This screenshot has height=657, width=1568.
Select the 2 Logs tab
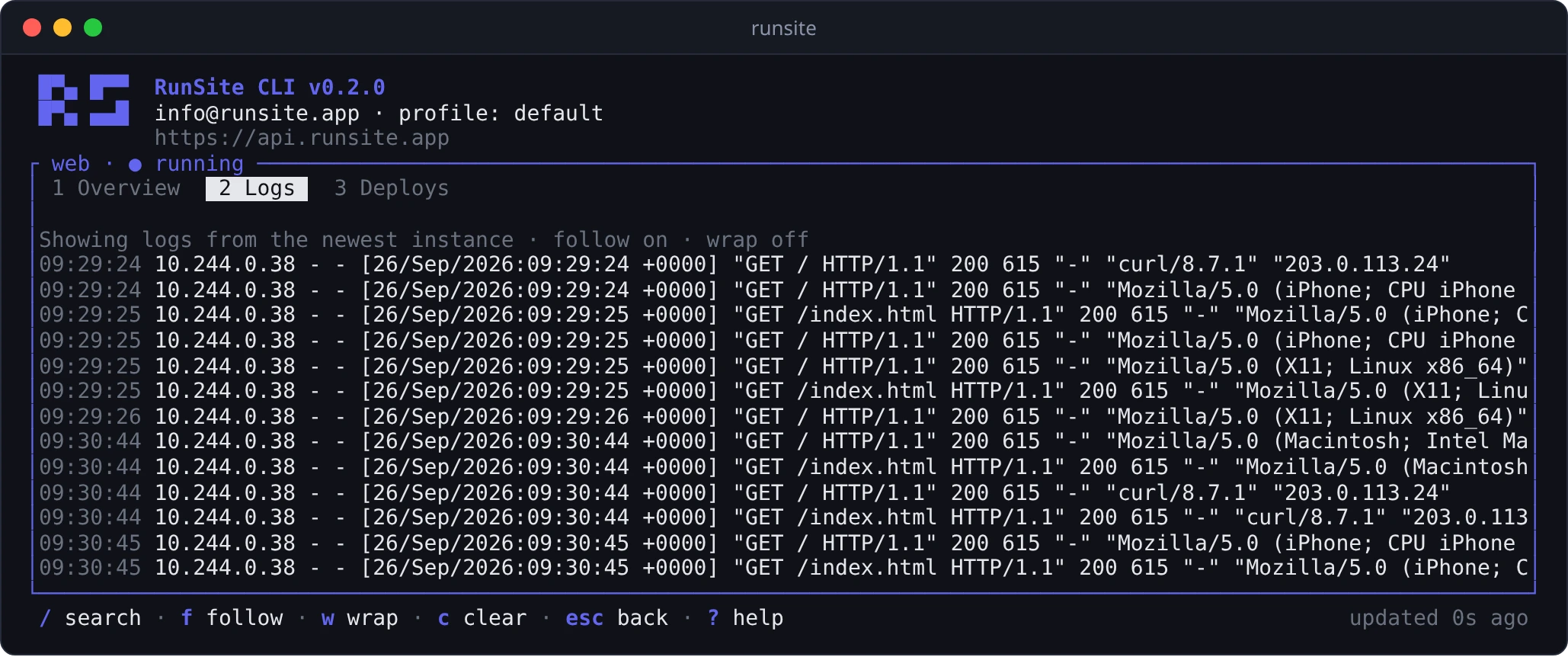click(257, 188)
